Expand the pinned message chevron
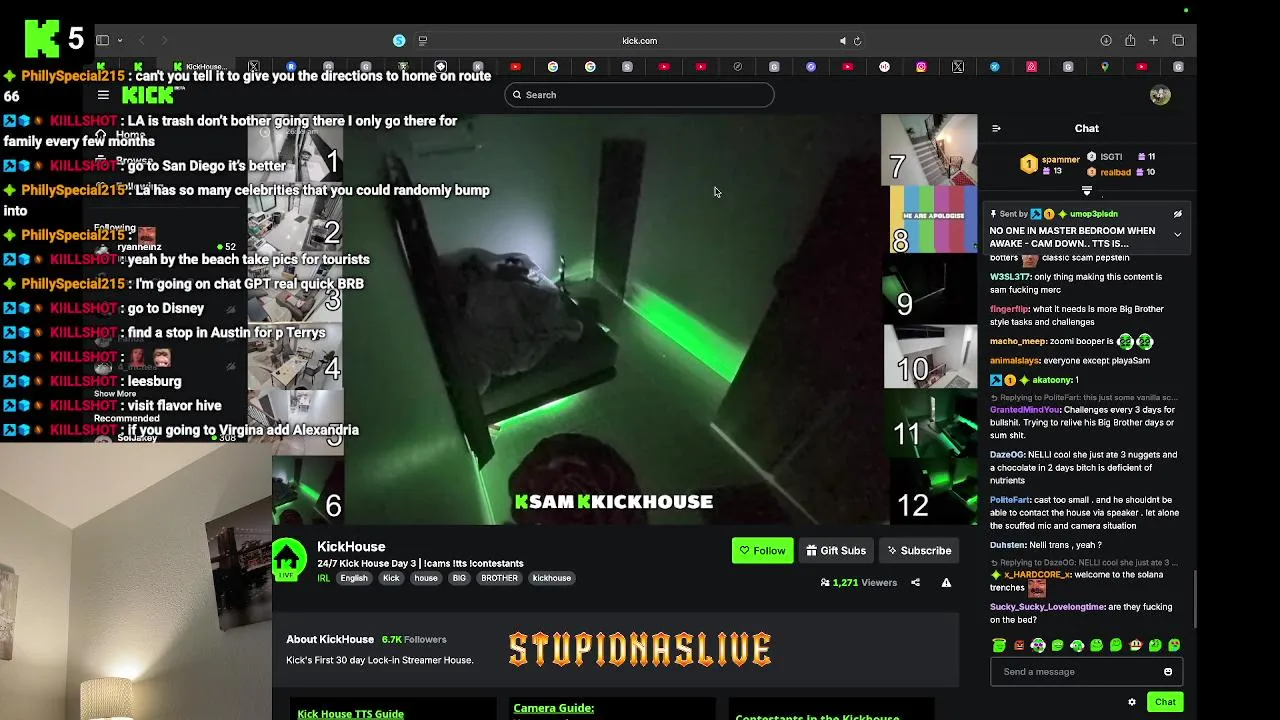The image size is (1280, 720). tap(1177, 235)
